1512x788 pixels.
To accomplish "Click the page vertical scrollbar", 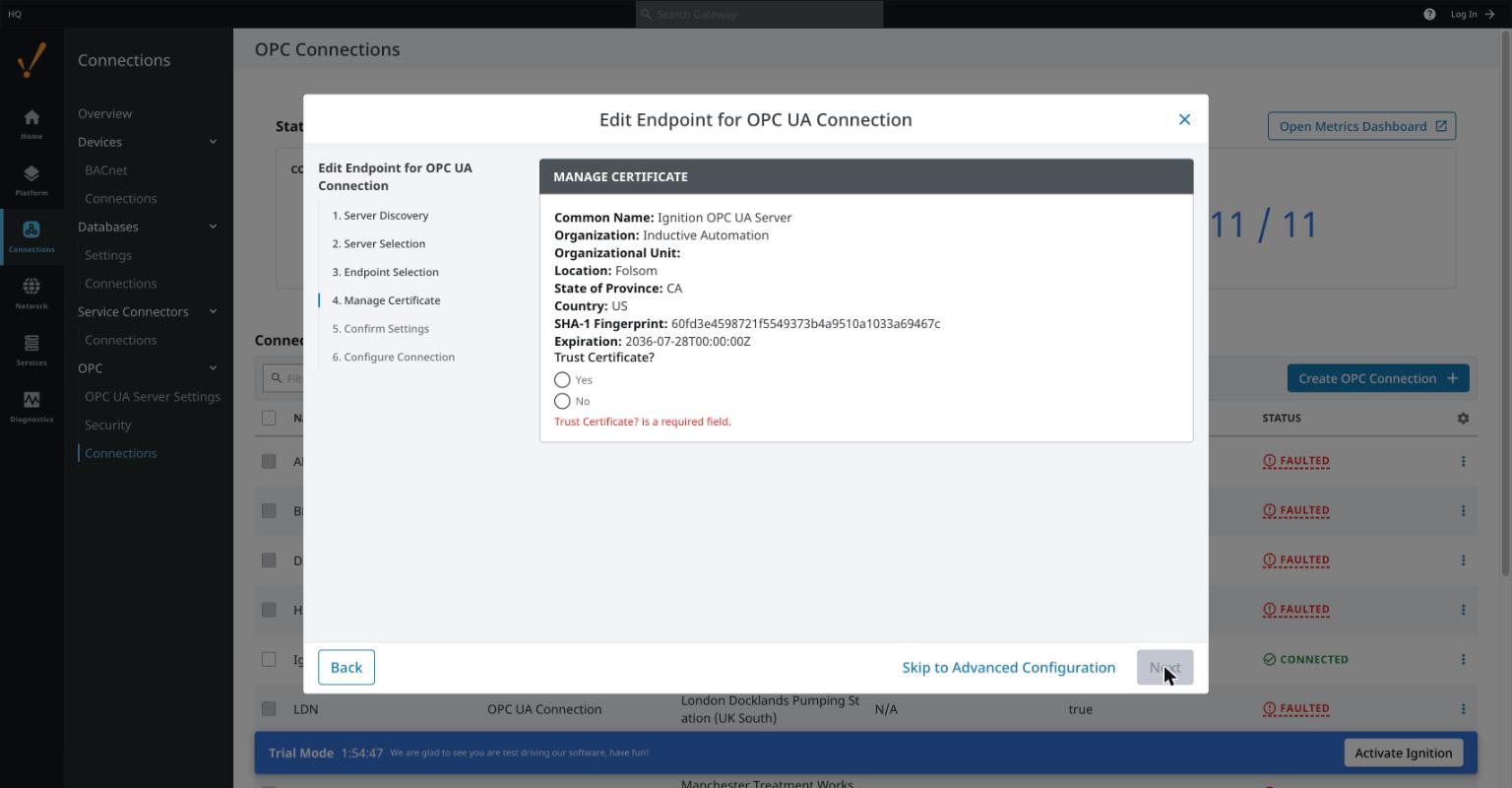I will 1506,305.
